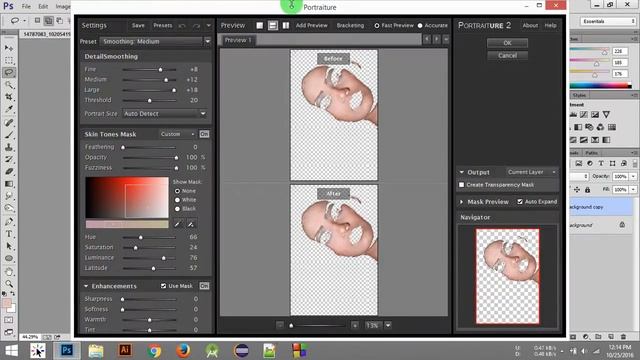This screenshot has width=640, height=360.
Task: Zoom out preview with minus button
Action: tap(280, 325)
